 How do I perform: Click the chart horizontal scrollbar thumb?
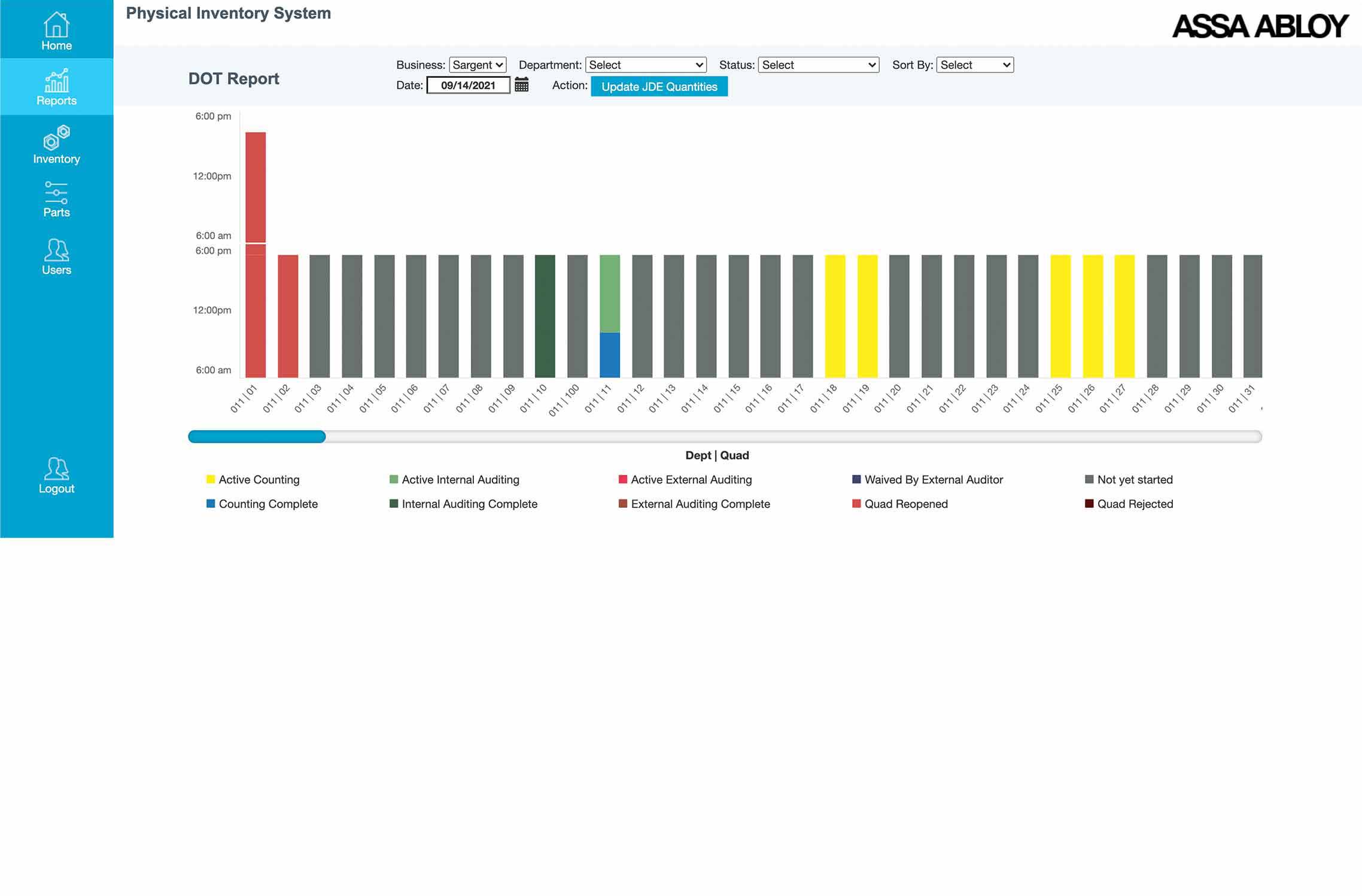click(257, 437)
